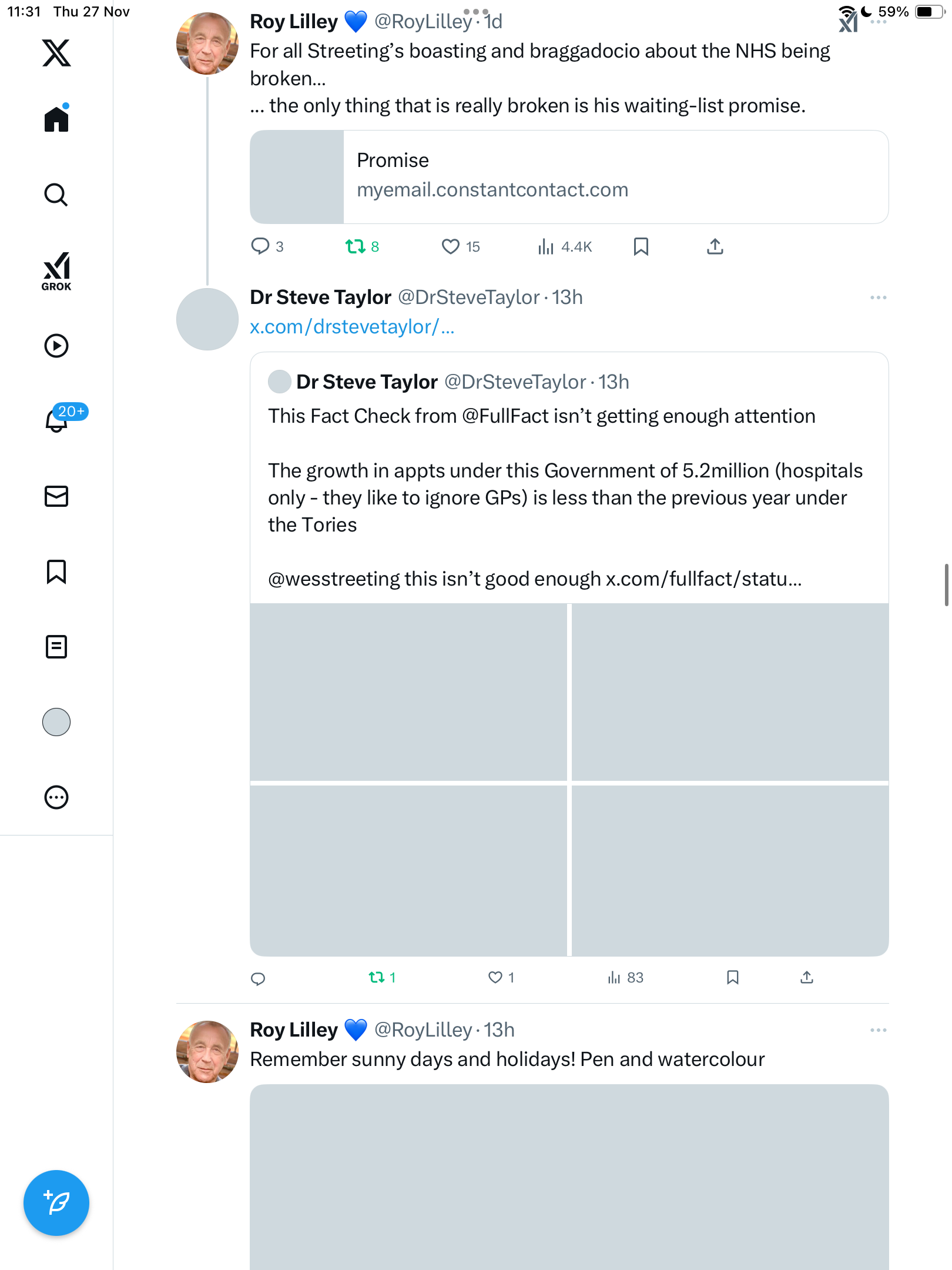Image resolution: width=952 pixels, height=1270 pixels.
Task: Open the video tab in sidebar
Action: click(56, 346)
